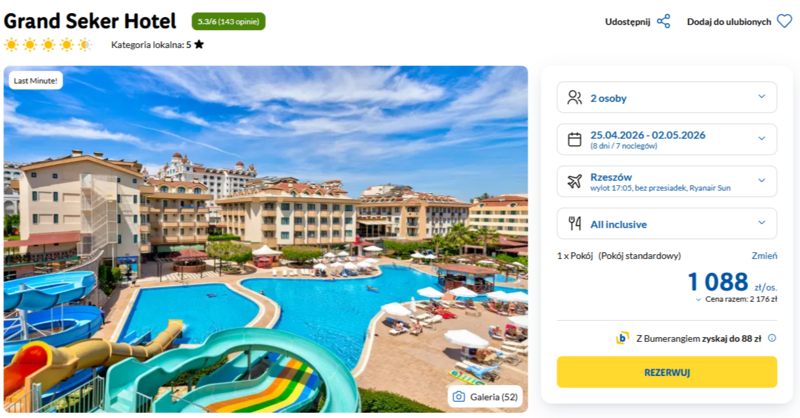800x418 pixels.
Task: Click the calendar icon in date field
Action: [x=574, y=139]
